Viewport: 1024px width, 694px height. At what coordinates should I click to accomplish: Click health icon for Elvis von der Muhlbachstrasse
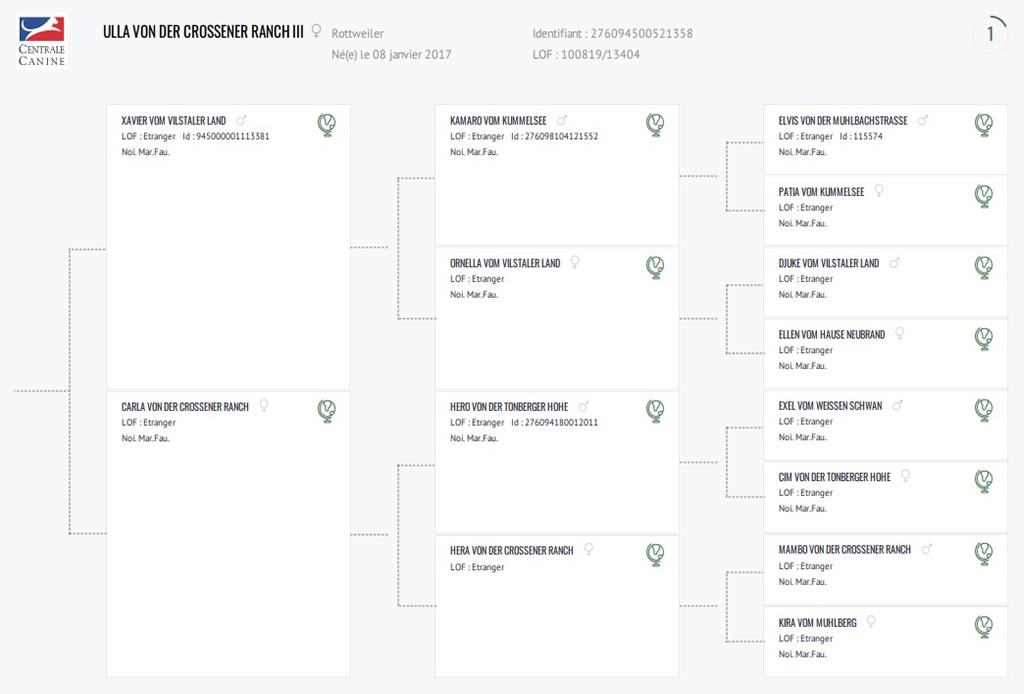point(984,124)
